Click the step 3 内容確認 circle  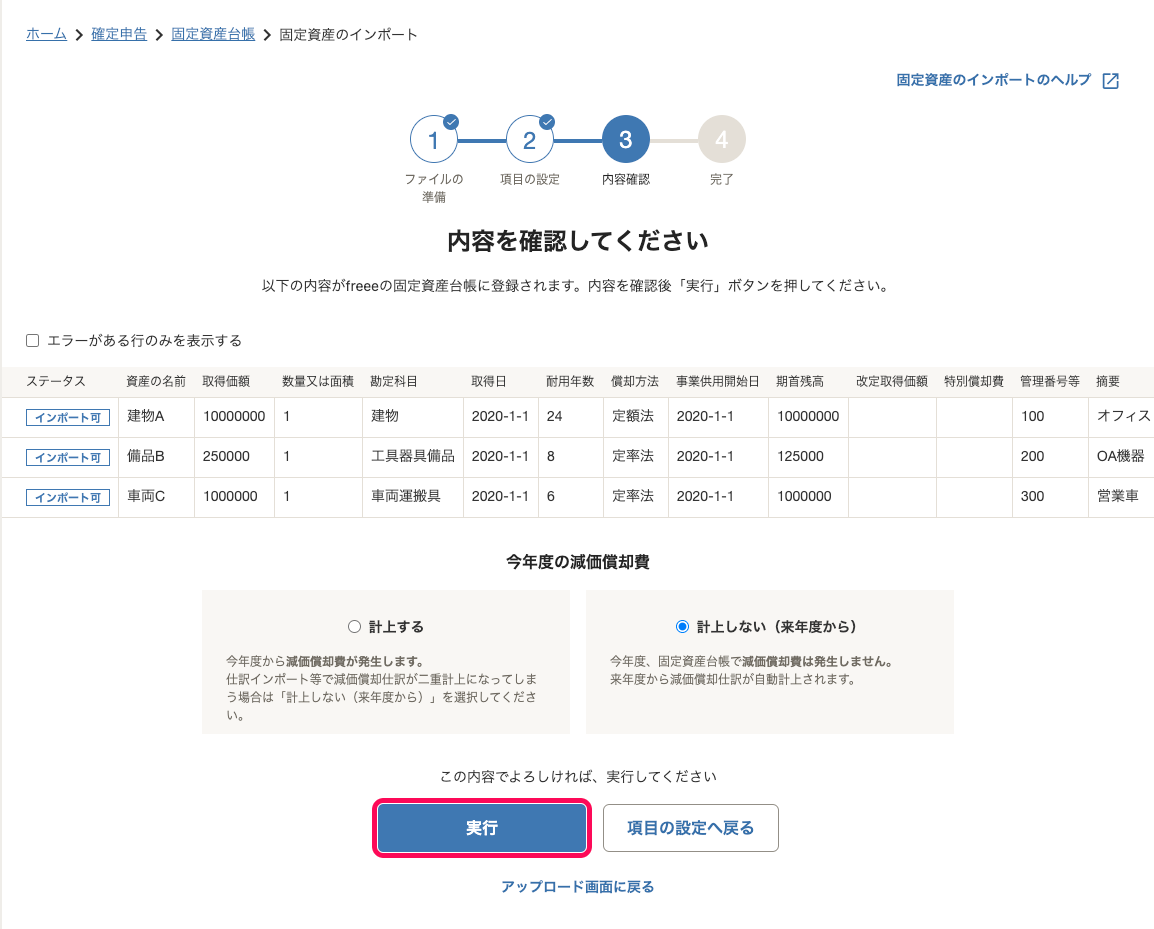pyautogui.click(x=626, y=139)
